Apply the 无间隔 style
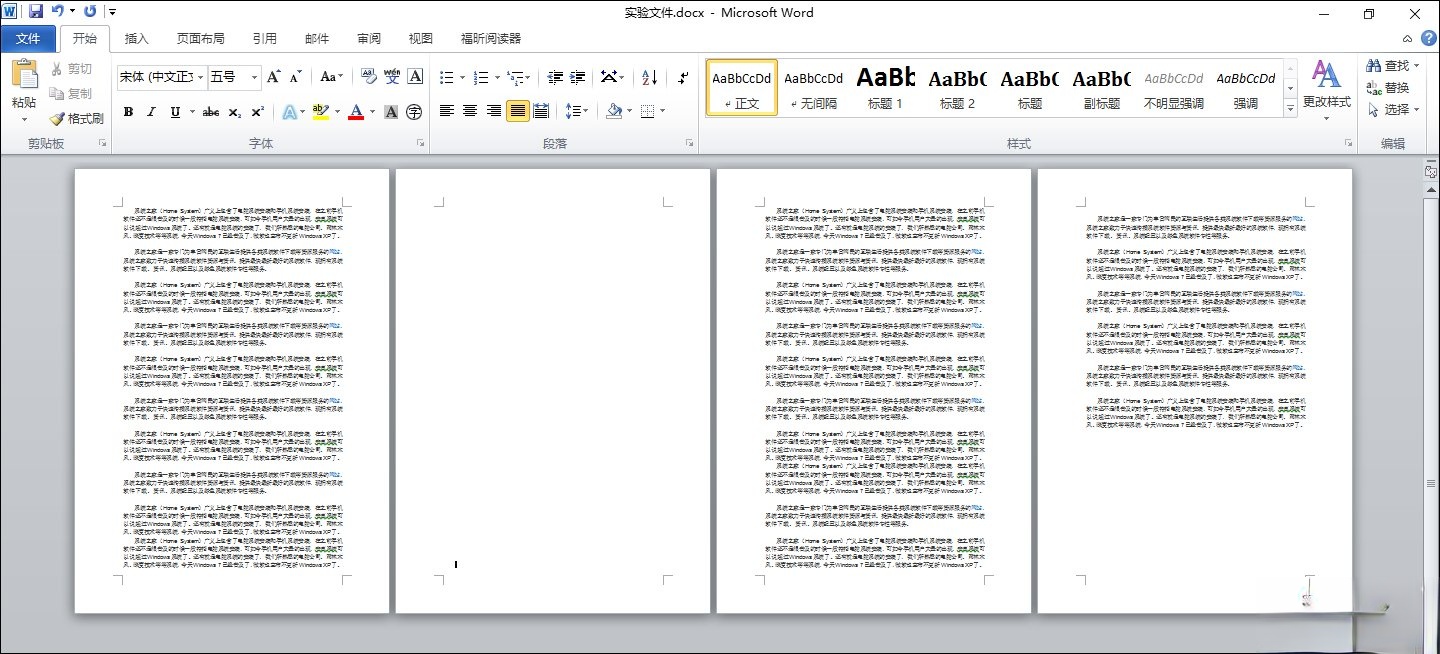 coord(814,87)
